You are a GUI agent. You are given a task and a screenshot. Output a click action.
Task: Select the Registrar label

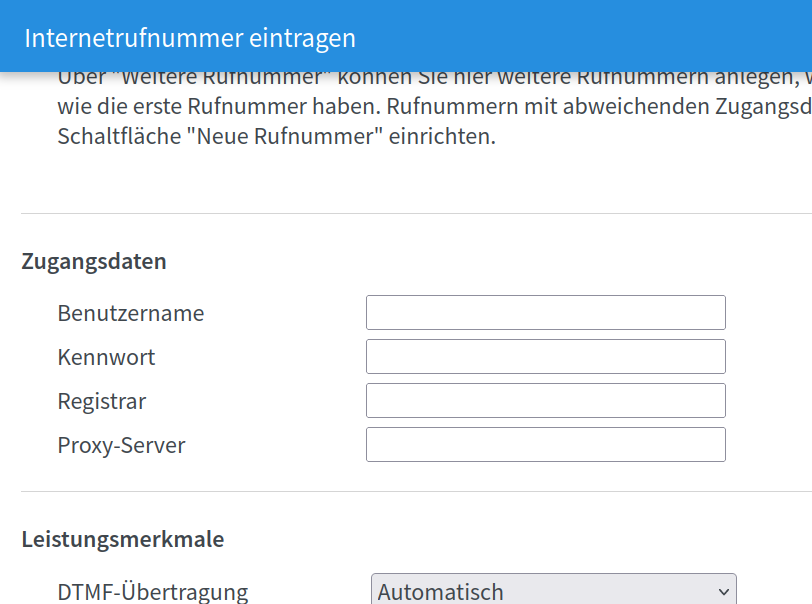(x=101, y=401)
